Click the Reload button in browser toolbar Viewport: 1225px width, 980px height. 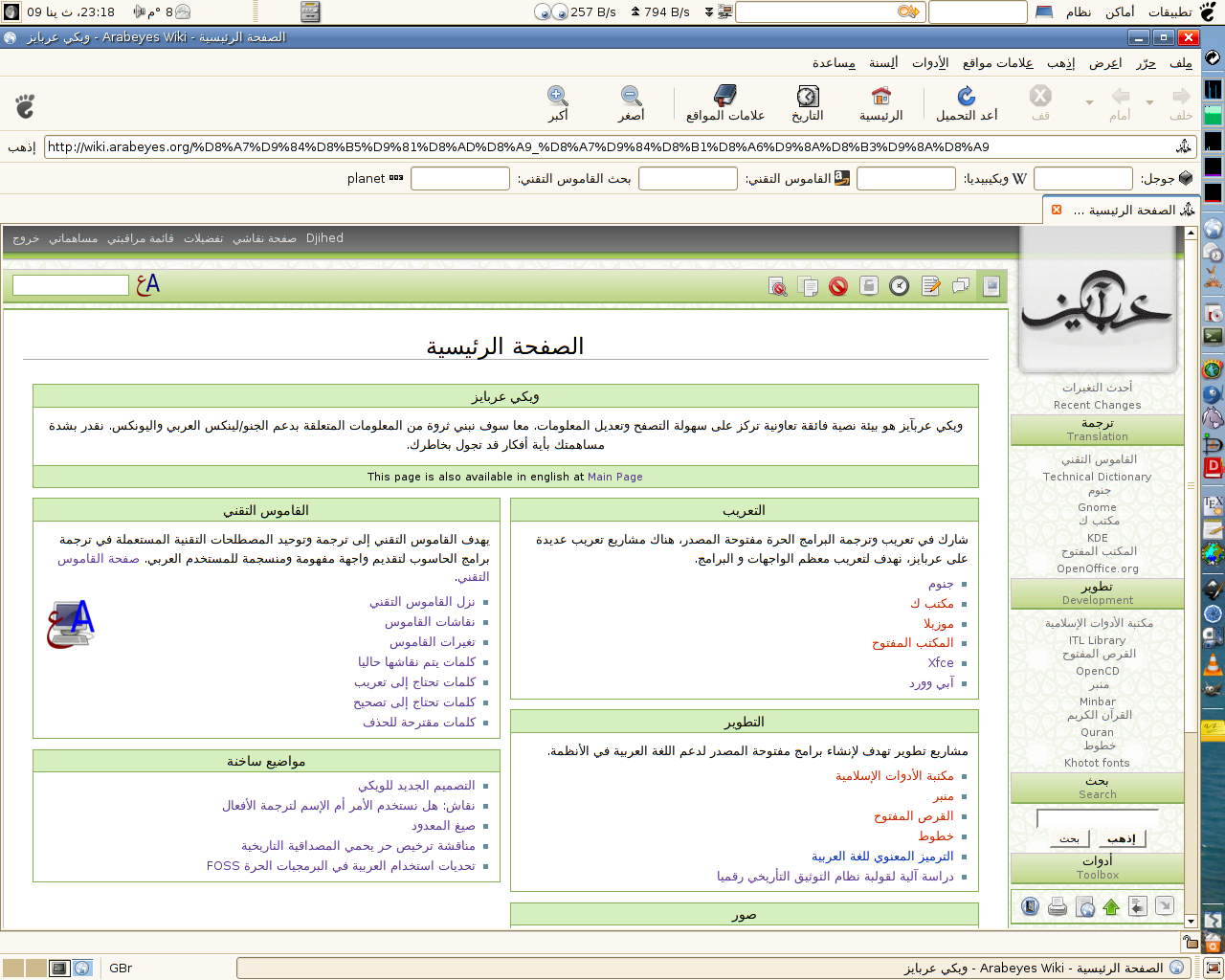coord(967,103)
